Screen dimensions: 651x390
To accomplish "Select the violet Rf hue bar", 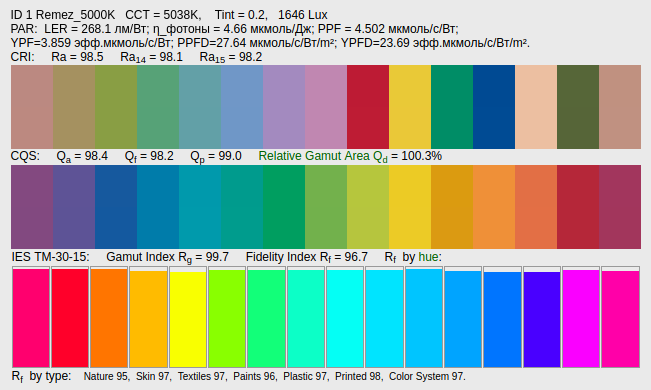I will 542,317.
